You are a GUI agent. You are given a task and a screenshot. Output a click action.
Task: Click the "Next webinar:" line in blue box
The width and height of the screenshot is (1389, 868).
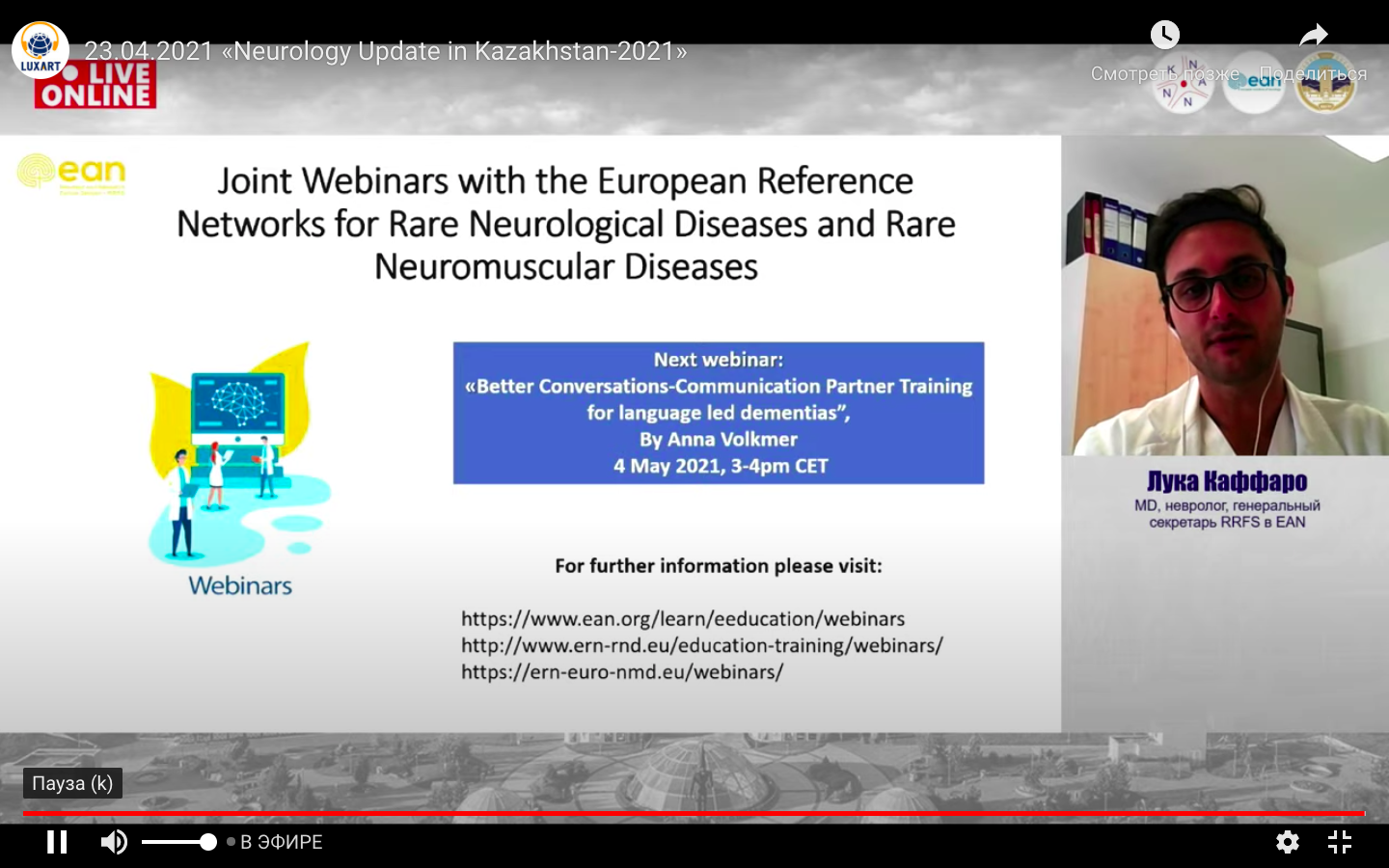pos(719,360)
